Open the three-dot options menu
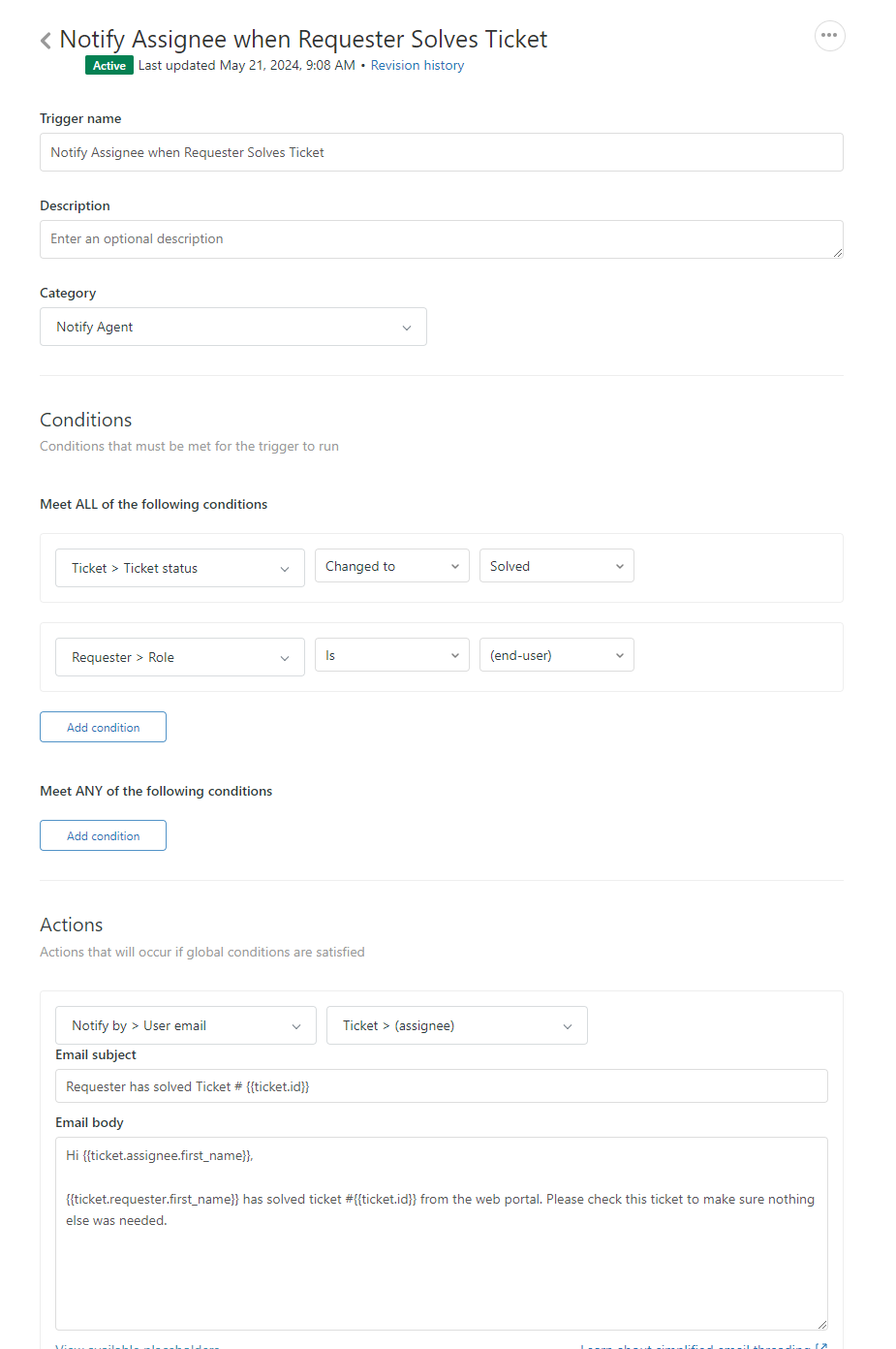896x1349 pixels. click(x=829, y=36)
